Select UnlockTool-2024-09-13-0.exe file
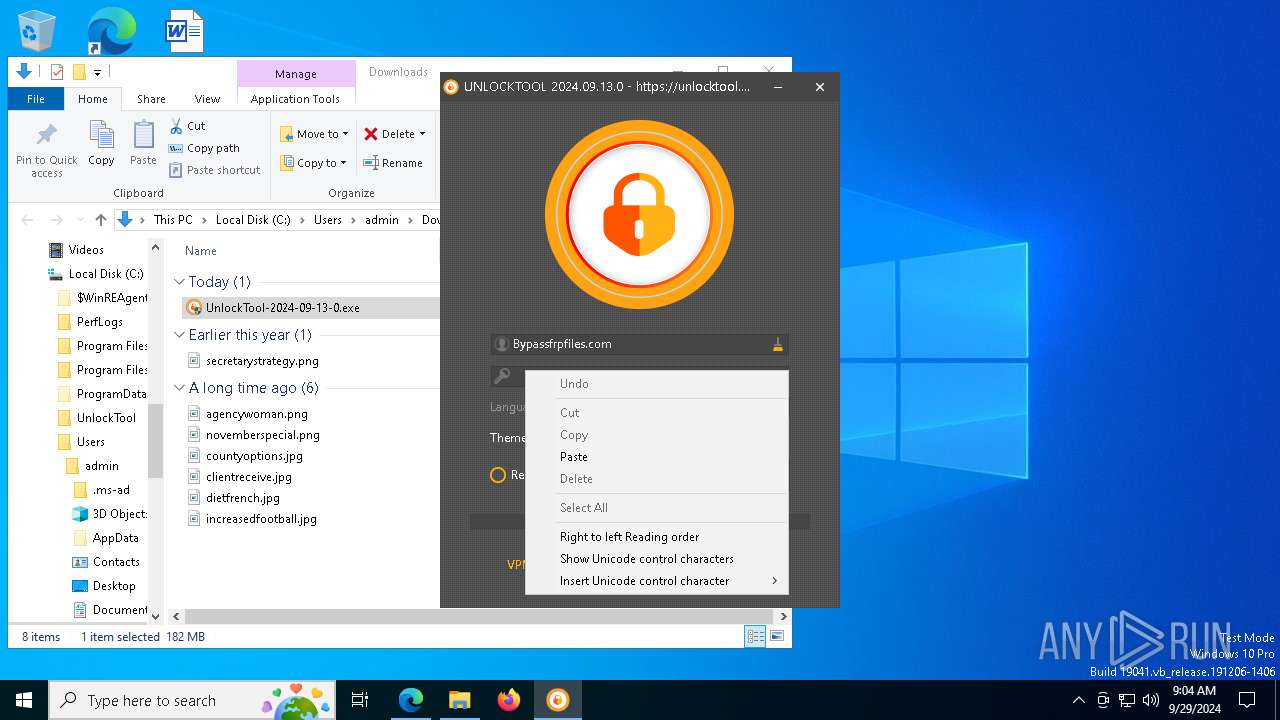The width and height of the screenshot is (1280, 720). coord(283,308)
